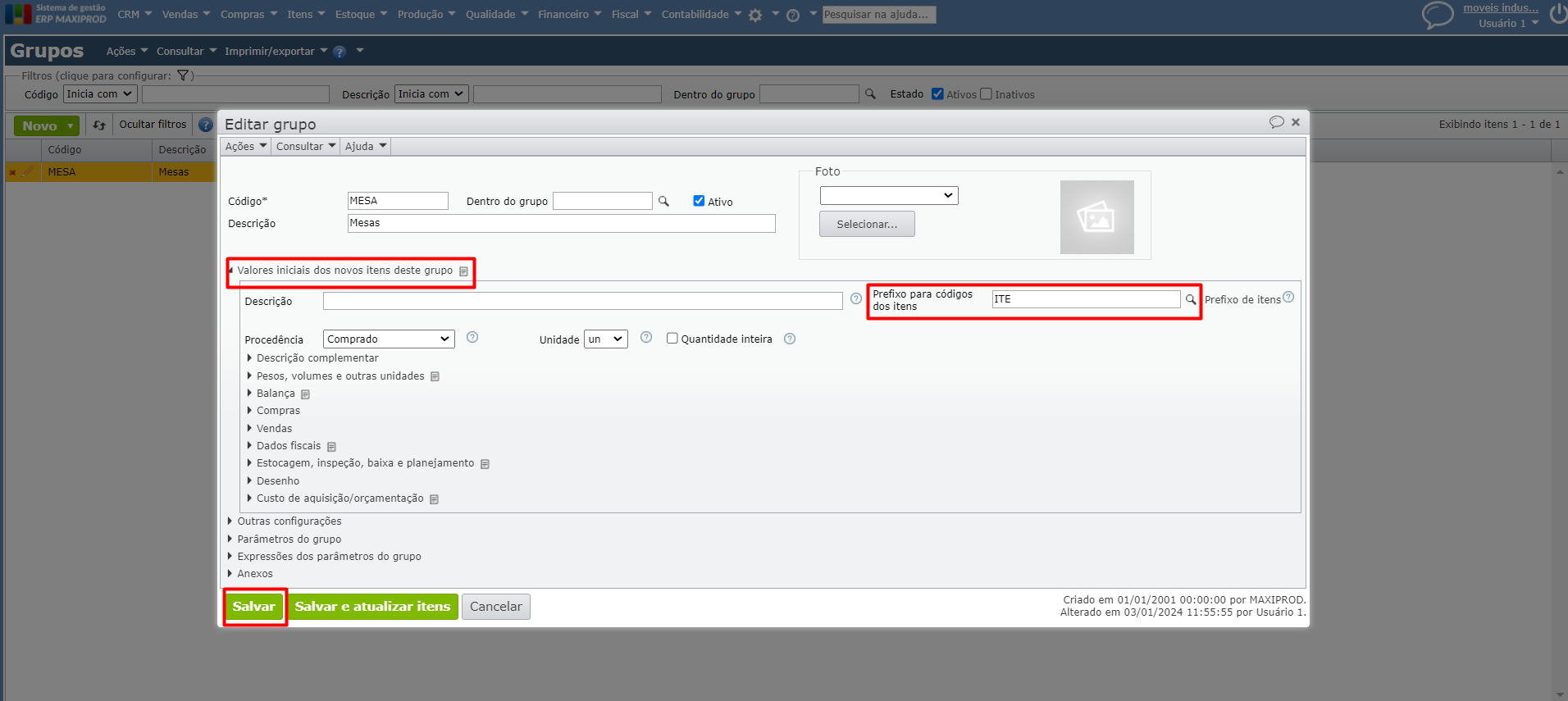
Task: Open the Código filter Inicia com dropdown
Action: (x=99, y=94)
